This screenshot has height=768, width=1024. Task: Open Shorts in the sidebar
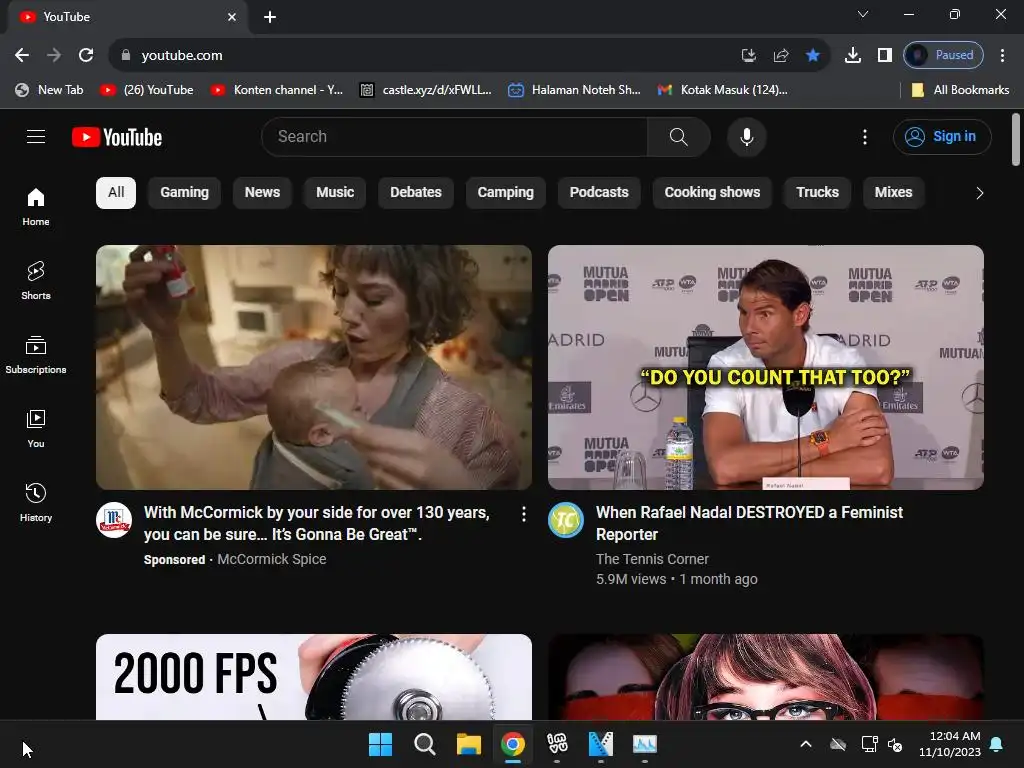tap(36, 281)
